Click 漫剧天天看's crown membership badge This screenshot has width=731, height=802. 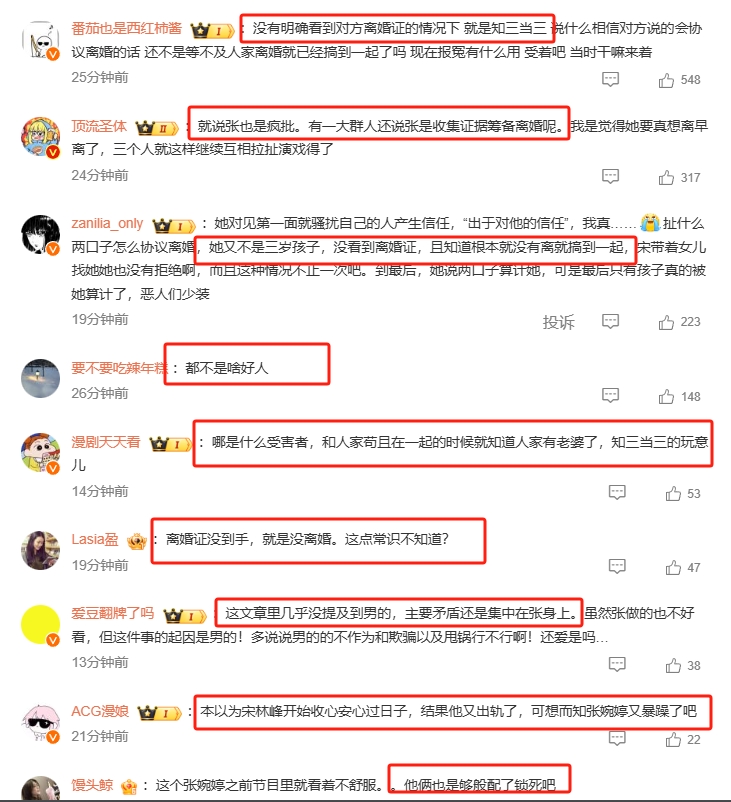tap(171, 444)
